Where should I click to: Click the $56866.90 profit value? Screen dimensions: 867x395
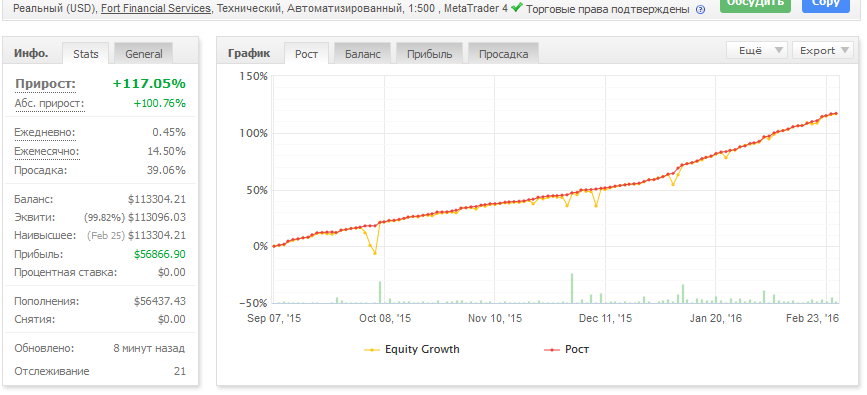160,254
